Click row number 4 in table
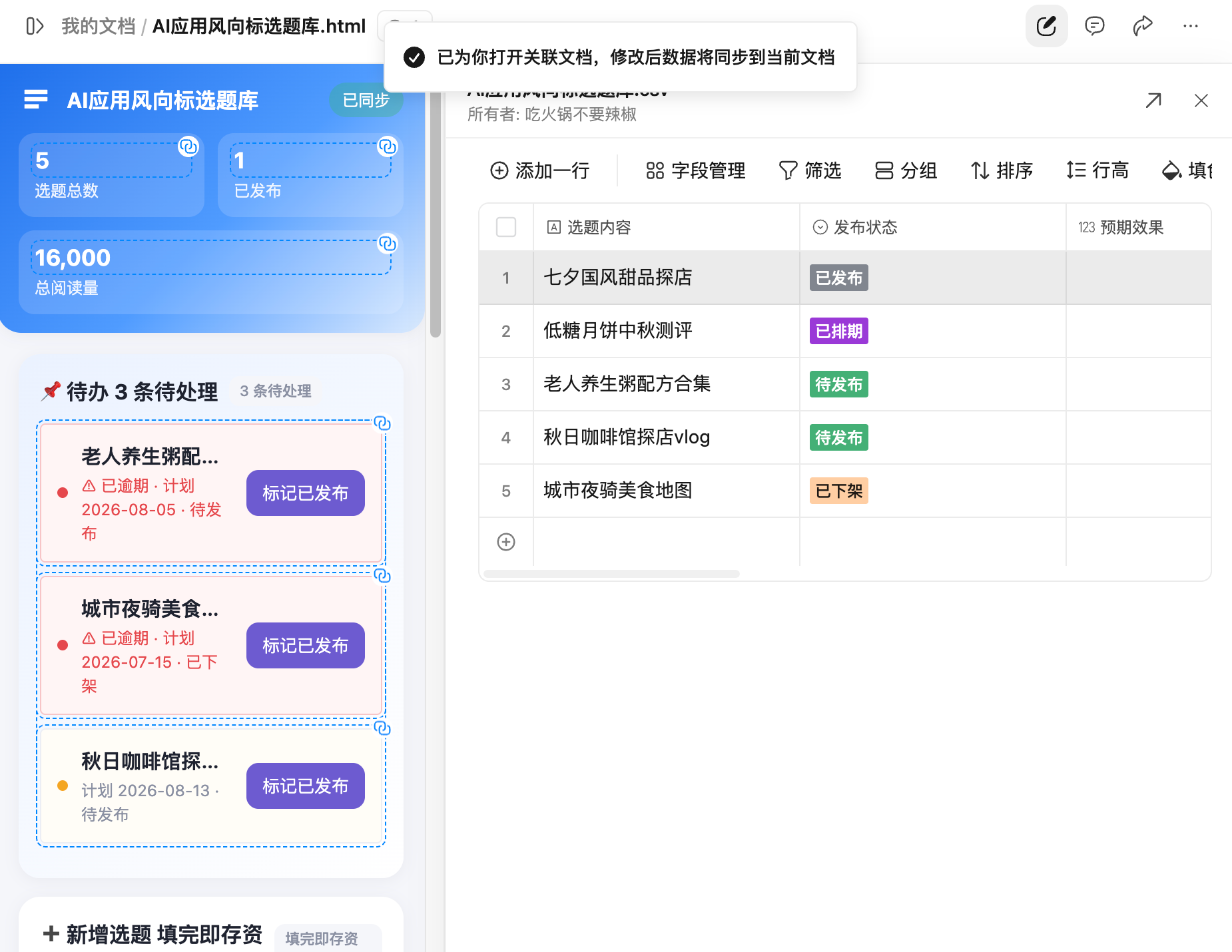Screen dimensions: 1232x952 coord(506,437)
